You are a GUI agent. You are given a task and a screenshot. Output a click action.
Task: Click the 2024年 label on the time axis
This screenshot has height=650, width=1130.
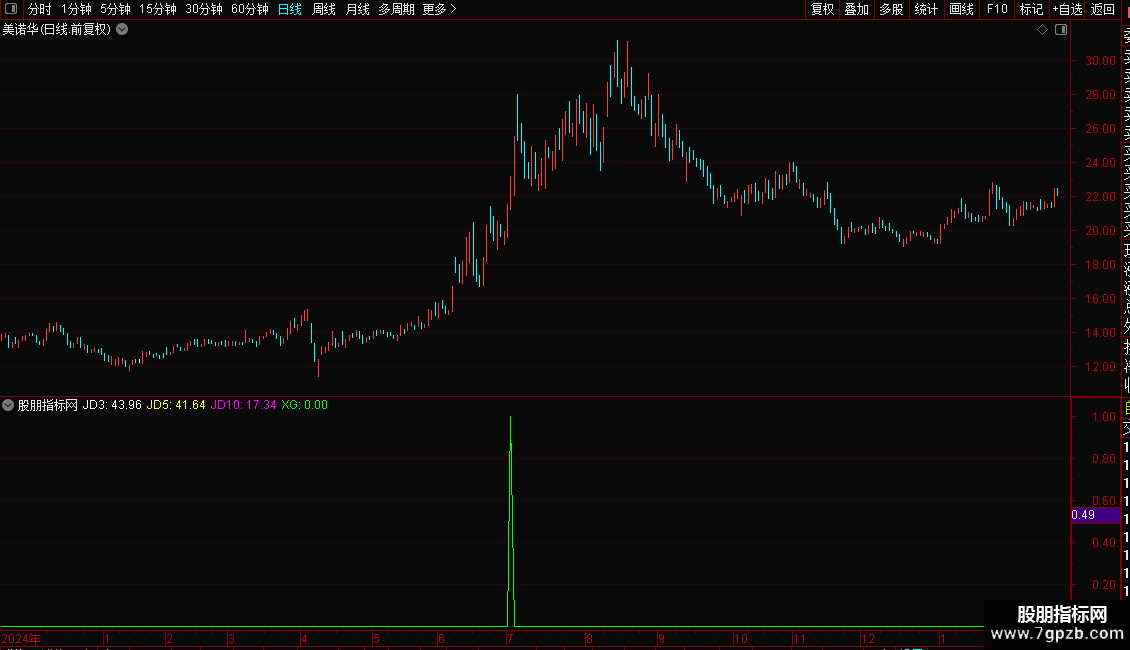point(21,638)
